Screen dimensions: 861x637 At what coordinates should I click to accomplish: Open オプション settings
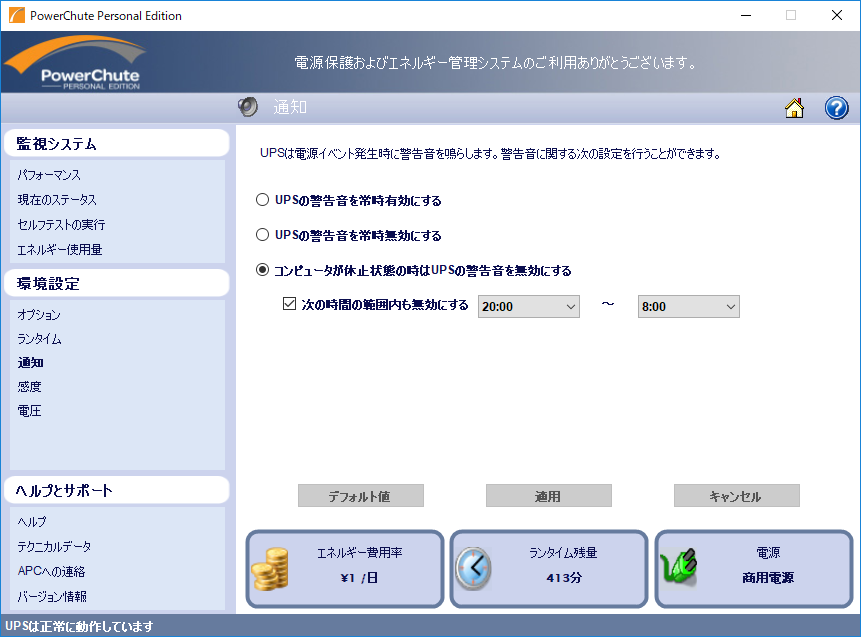(x=39, y=315)
